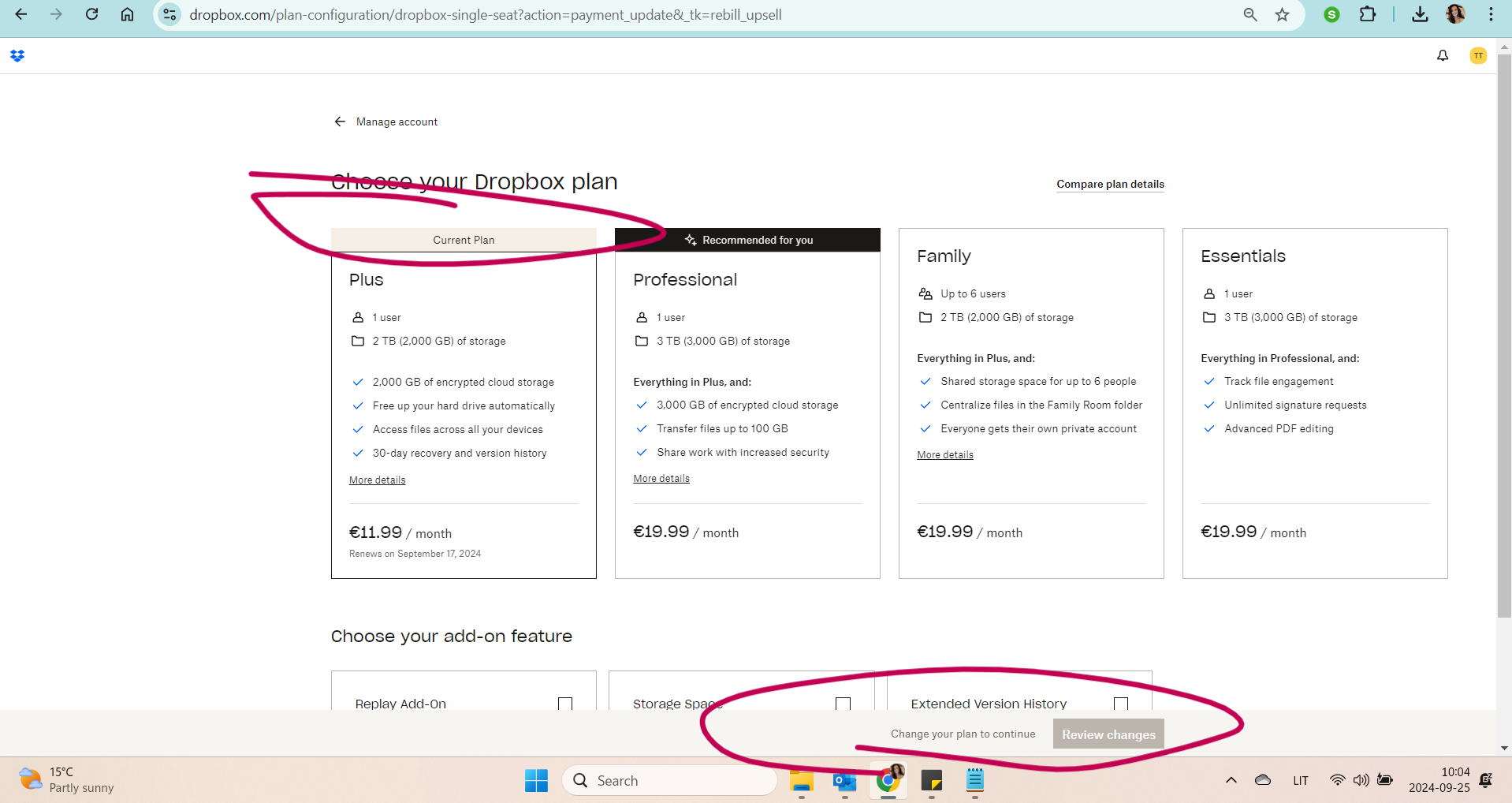Click the back arrow beside Manage account
This screenshot has width=1512, height=803.
click(x=340, y=121)
